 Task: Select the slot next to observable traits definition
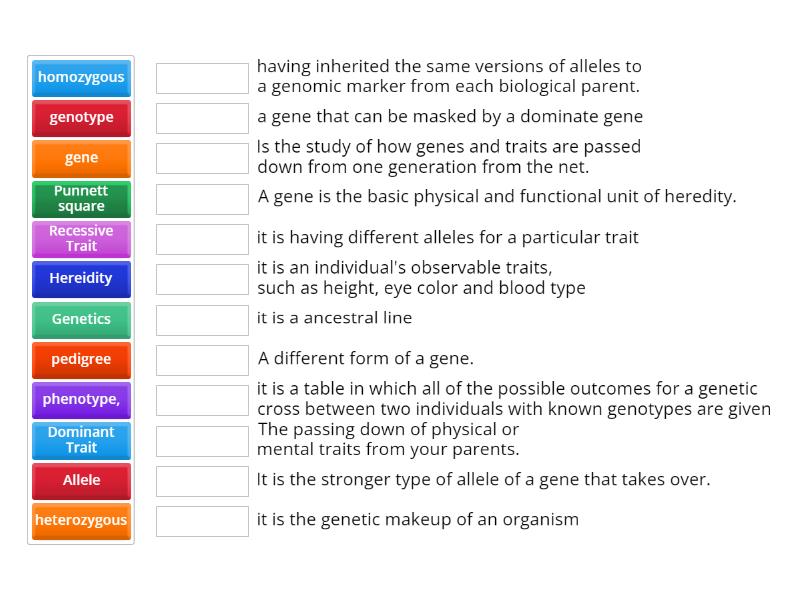coord(202,278)
